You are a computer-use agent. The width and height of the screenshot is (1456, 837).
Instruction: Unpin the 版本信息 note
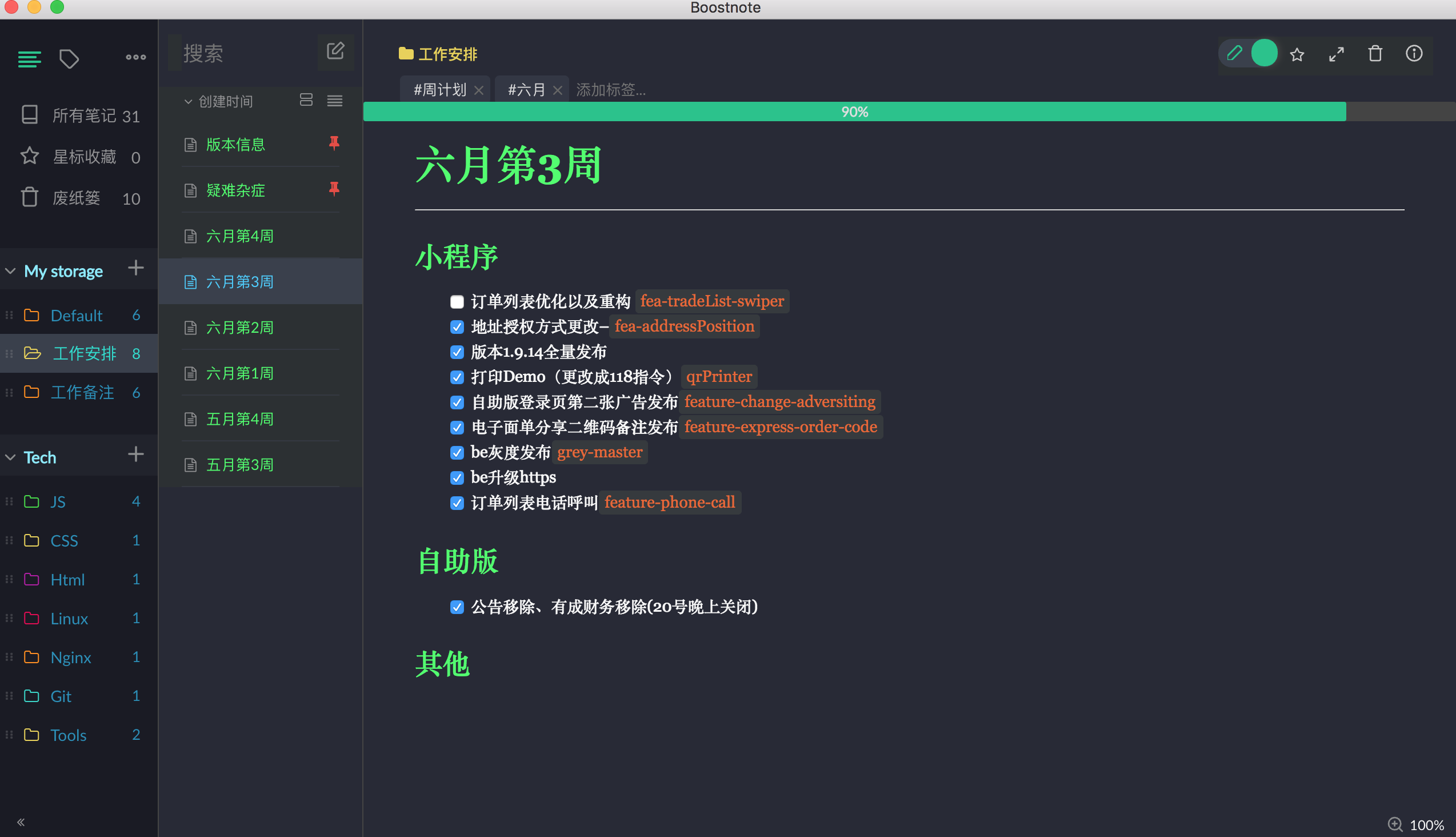[x=335, y=144]
